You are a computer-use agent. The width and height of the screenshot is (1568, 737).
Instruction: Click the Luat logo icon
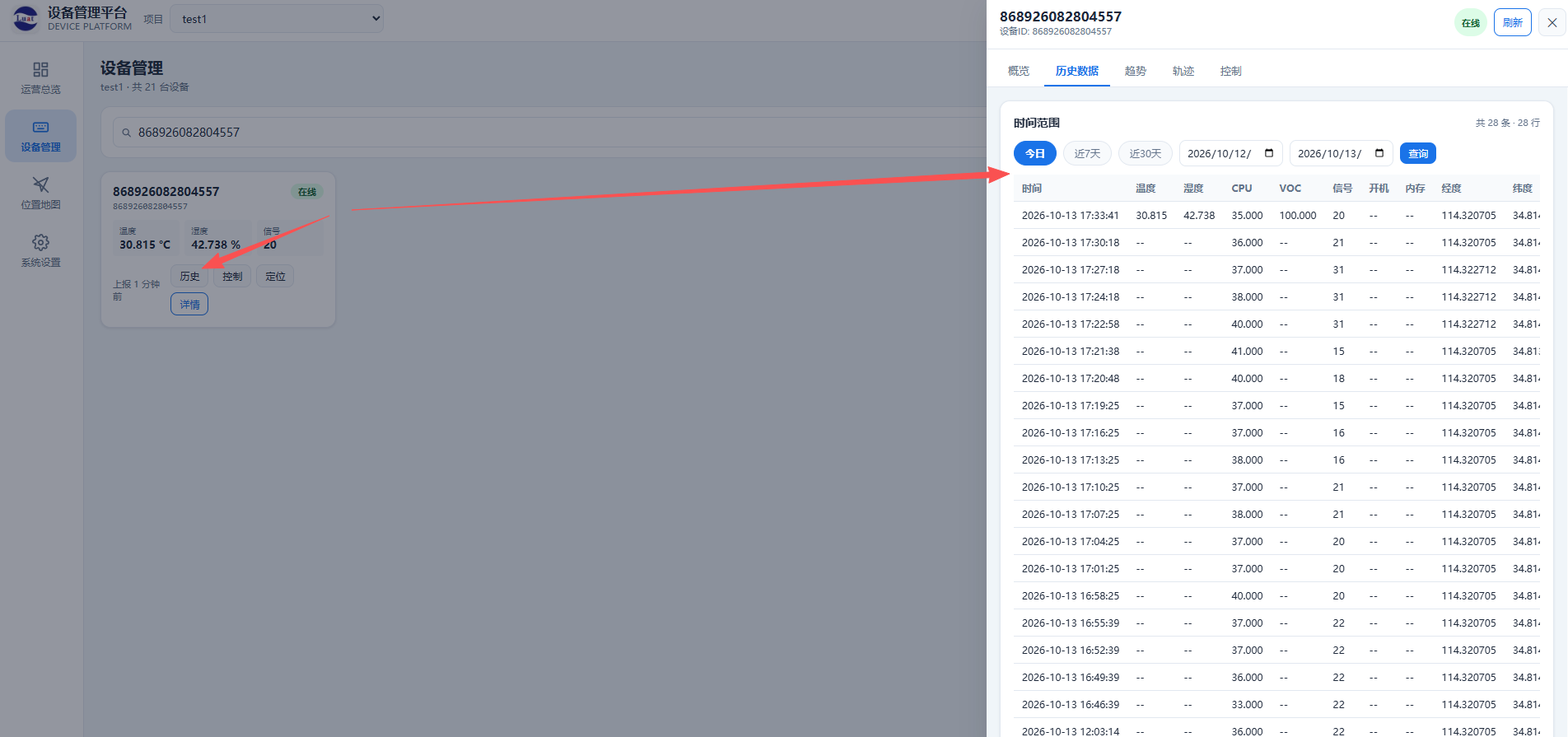click(x=26, y=18)
